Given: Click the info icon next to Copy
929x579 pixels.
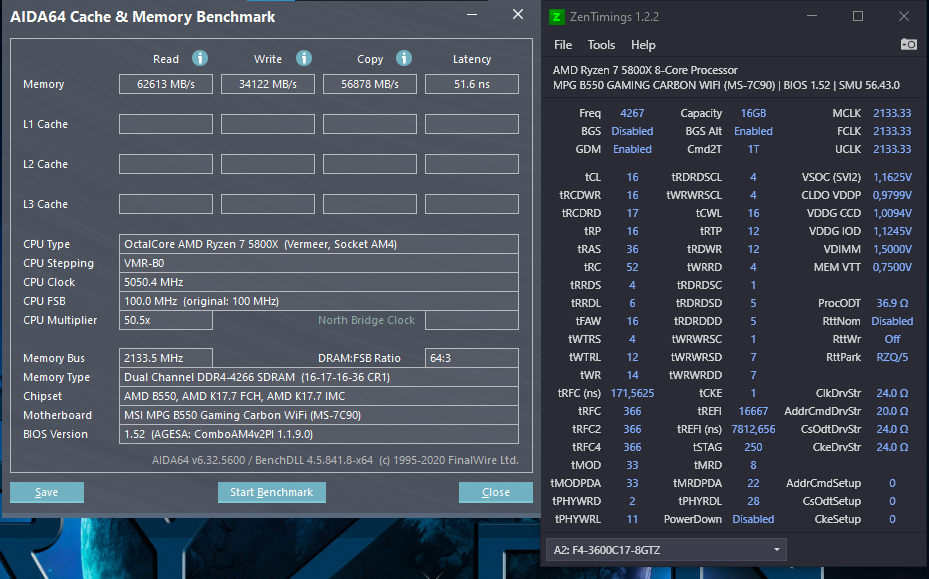Looking at the screenshot, I should click(x=403, y=58).
